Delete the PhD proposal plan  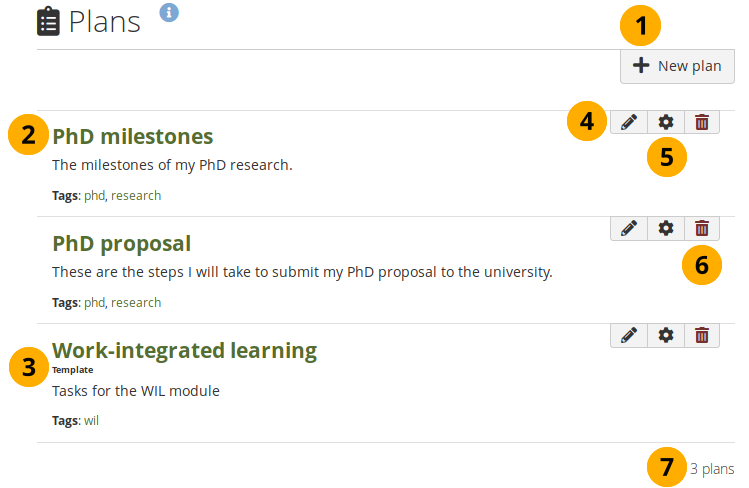tap(702, 228)
